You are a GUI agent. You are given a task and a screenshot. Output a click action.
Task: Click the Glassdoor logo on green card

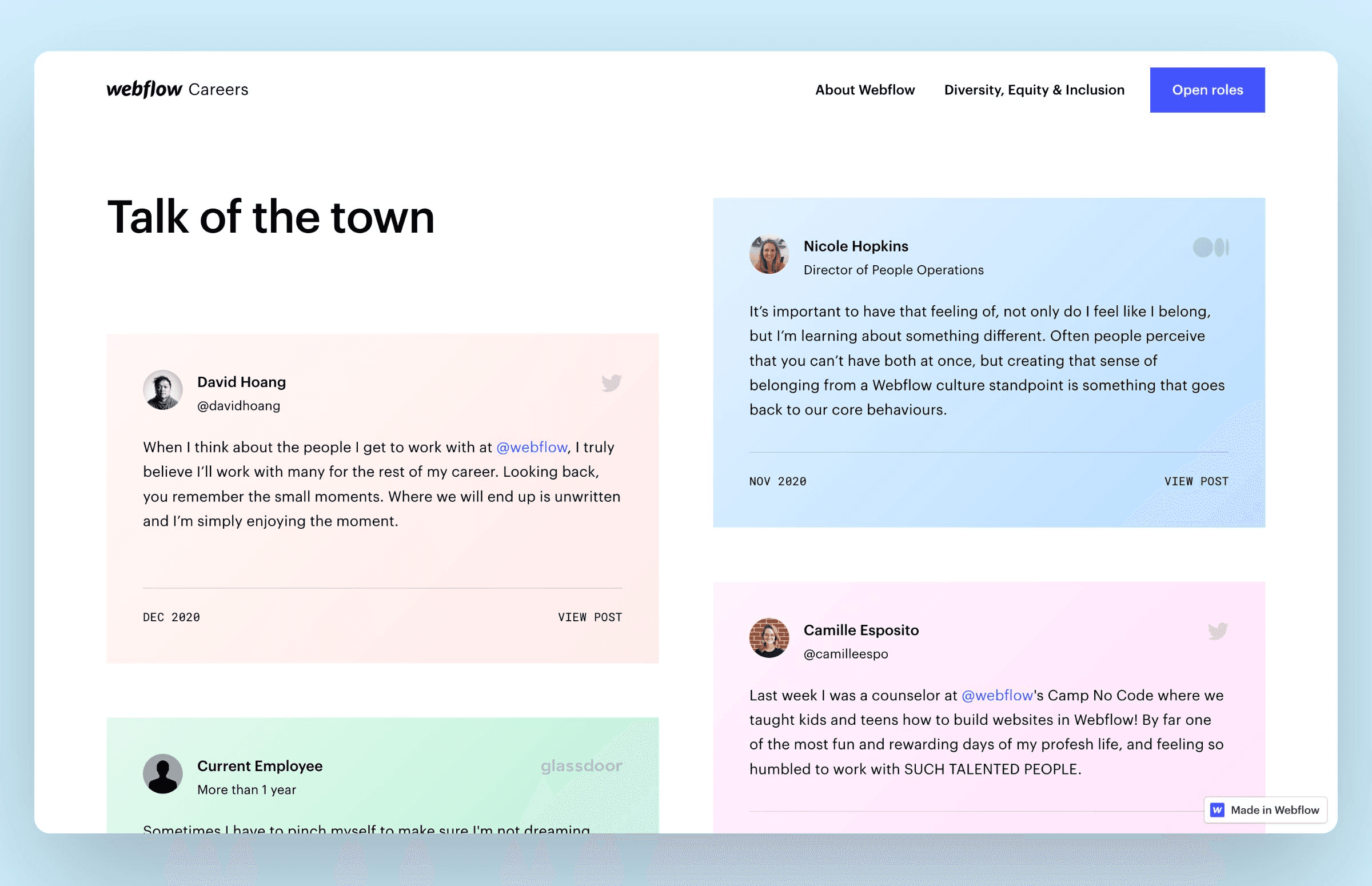(x=581, y=766)
